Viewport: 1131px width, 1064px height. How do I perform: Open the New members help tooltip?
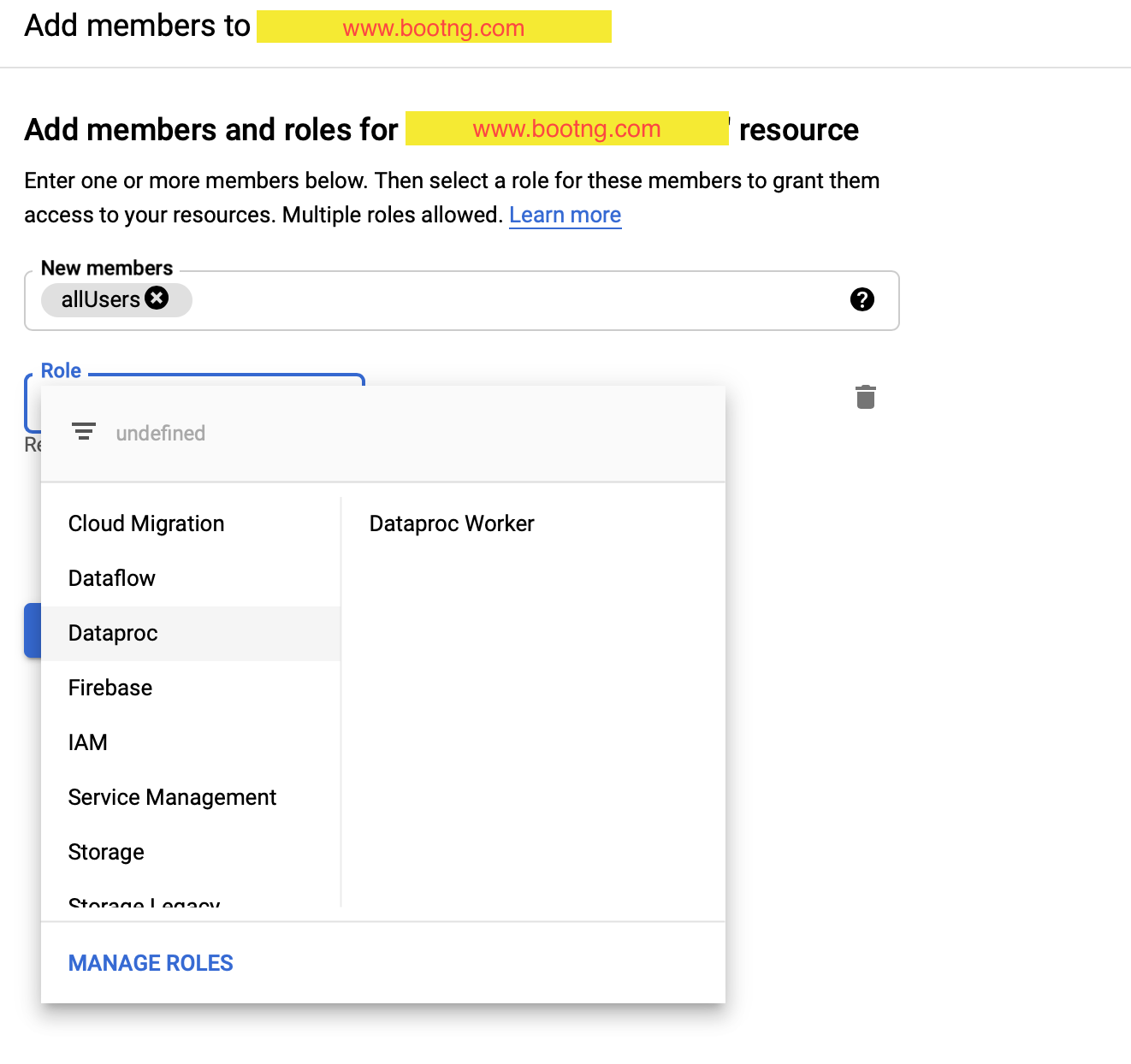[862, 299]
